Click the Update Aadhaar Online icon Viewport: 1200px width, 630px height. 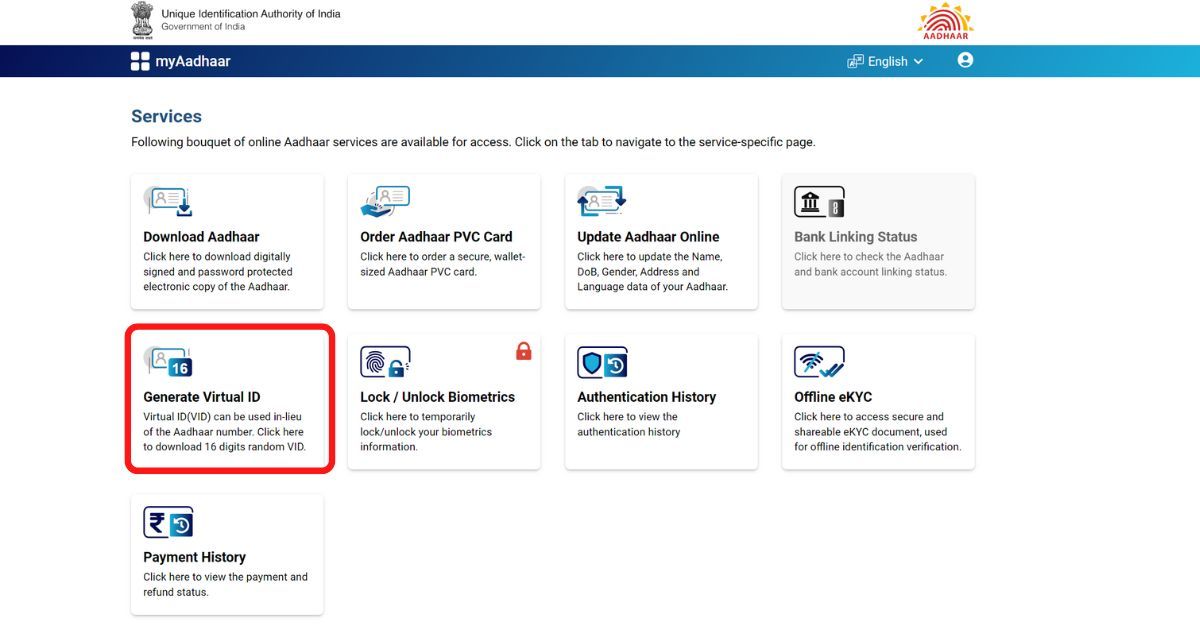coord(602,202)
